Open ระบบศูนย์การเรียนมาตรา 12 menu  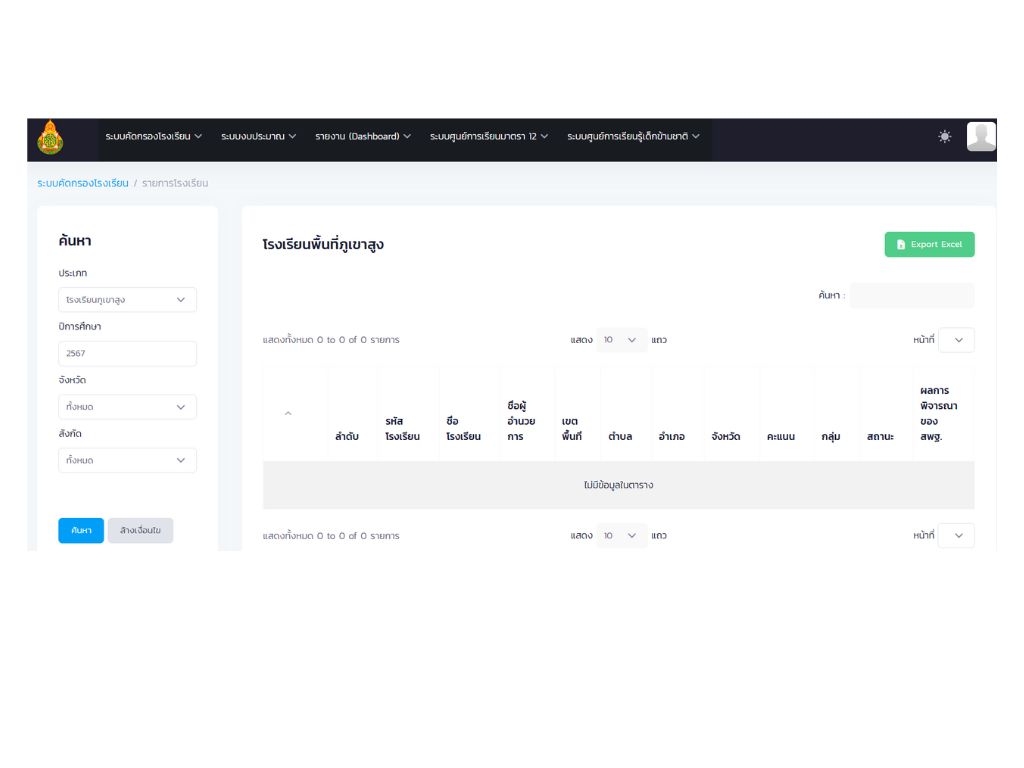point(489,137)
